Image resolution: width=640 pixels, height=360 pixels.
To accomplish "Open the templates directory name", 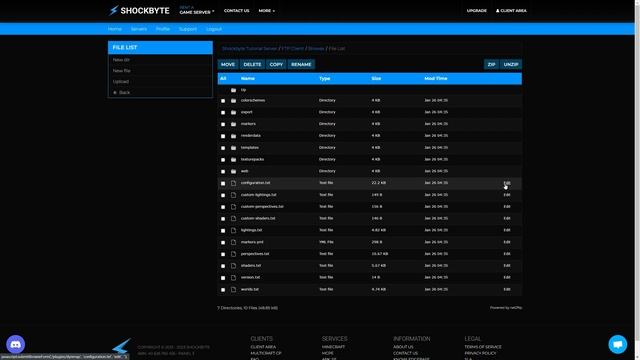I will tap(249, 147).
